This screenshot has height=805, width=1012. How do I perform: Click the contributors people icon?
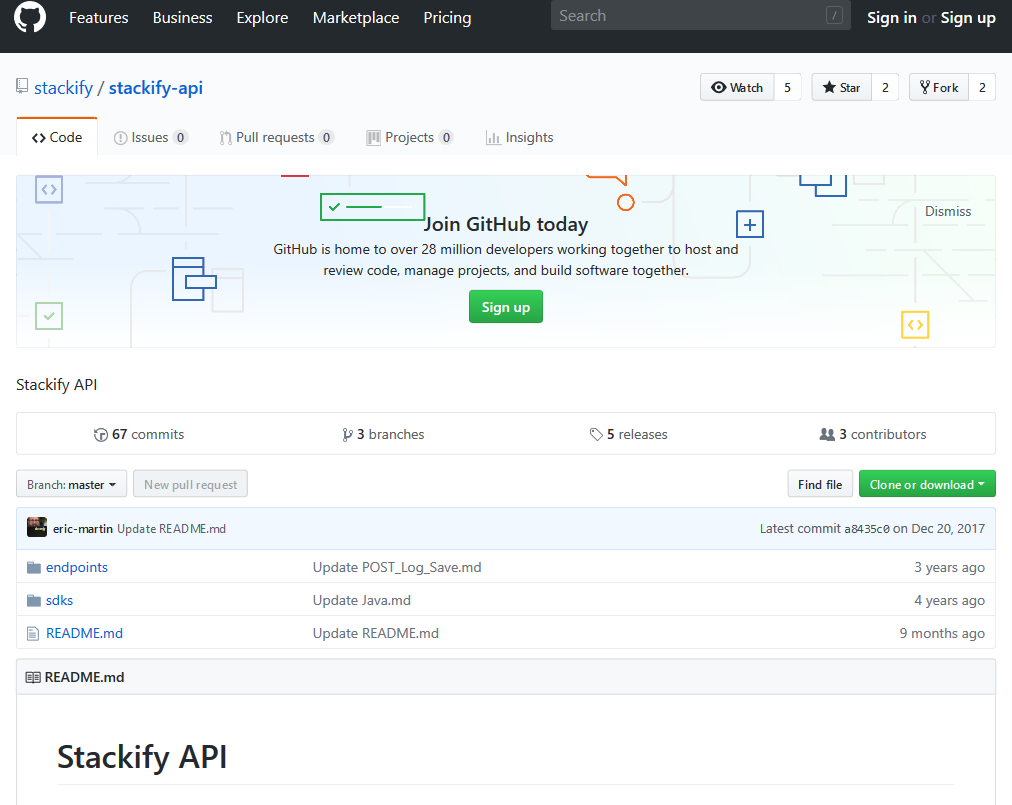point(827,434)
